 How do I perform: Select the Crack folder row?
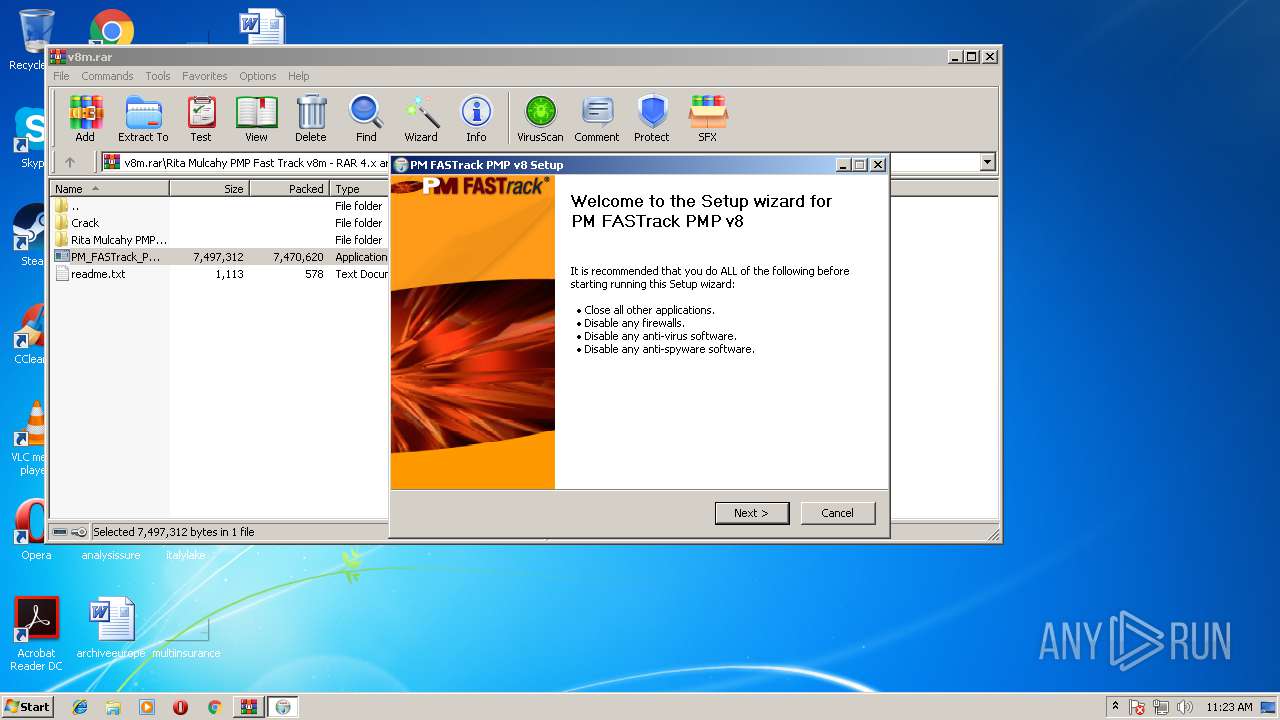[x=220, y=223]
